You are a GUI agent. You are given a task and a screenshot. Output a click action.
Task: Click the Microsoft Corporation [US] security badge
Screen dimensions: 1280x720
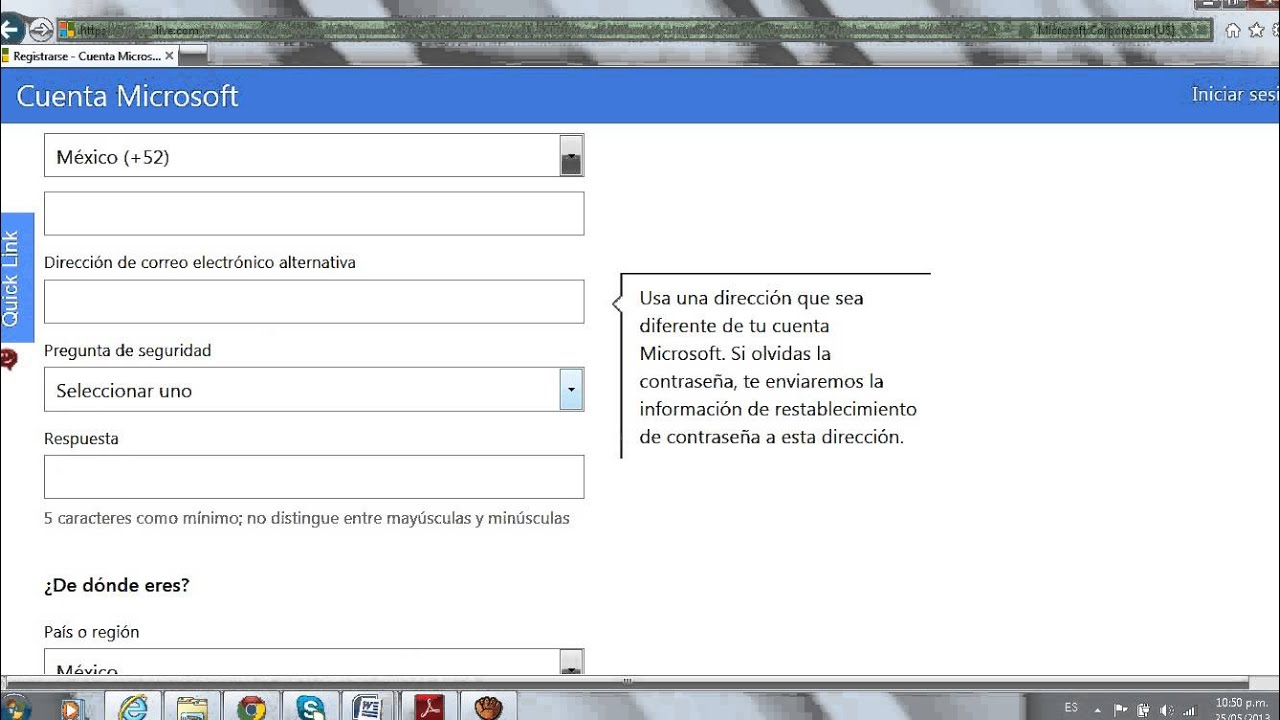1106,30
